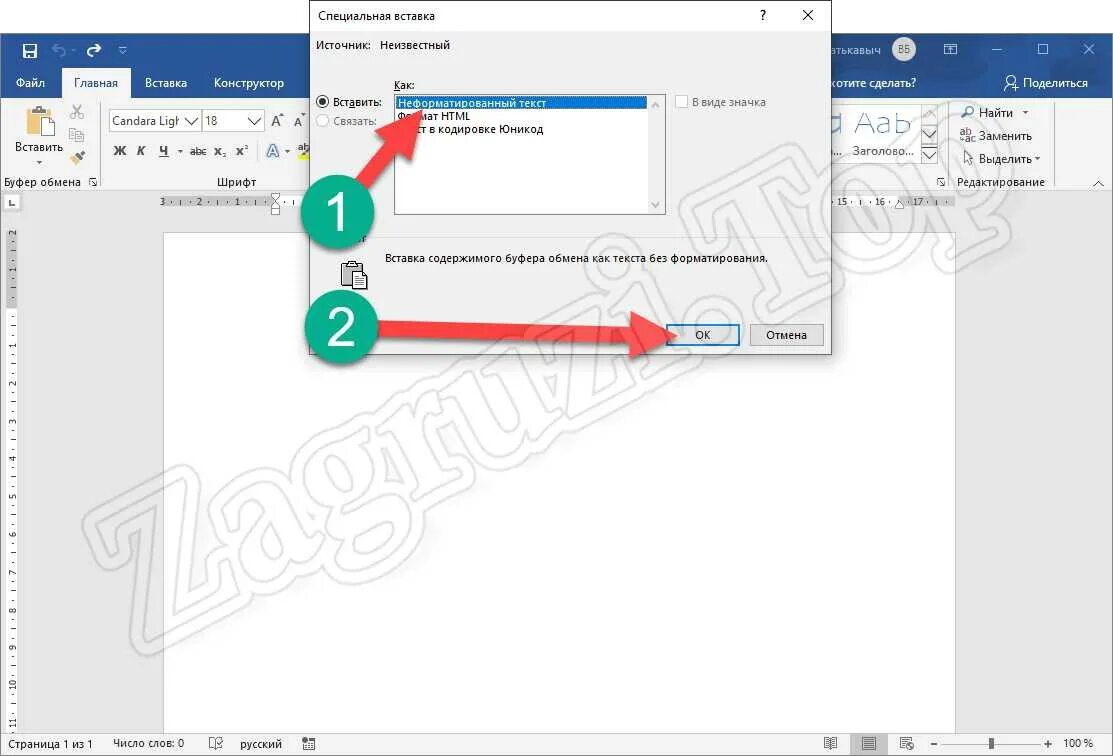This screenshot has height=756, width=1113.
Task: Cut selection with the scissors icon
Action: click(x=77, y=112)
